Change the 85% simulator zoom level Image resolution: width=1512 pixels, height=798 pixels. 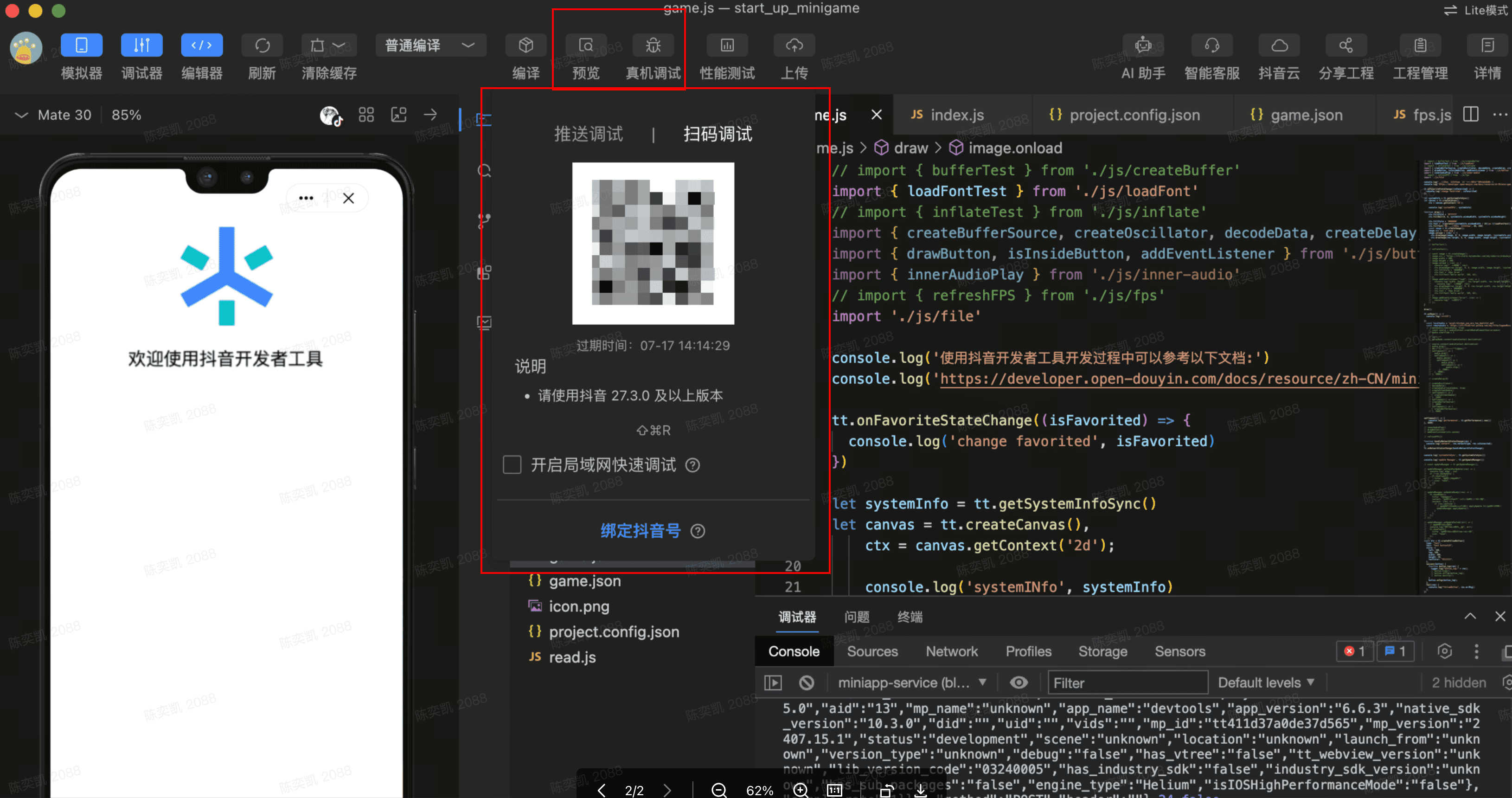126,115
